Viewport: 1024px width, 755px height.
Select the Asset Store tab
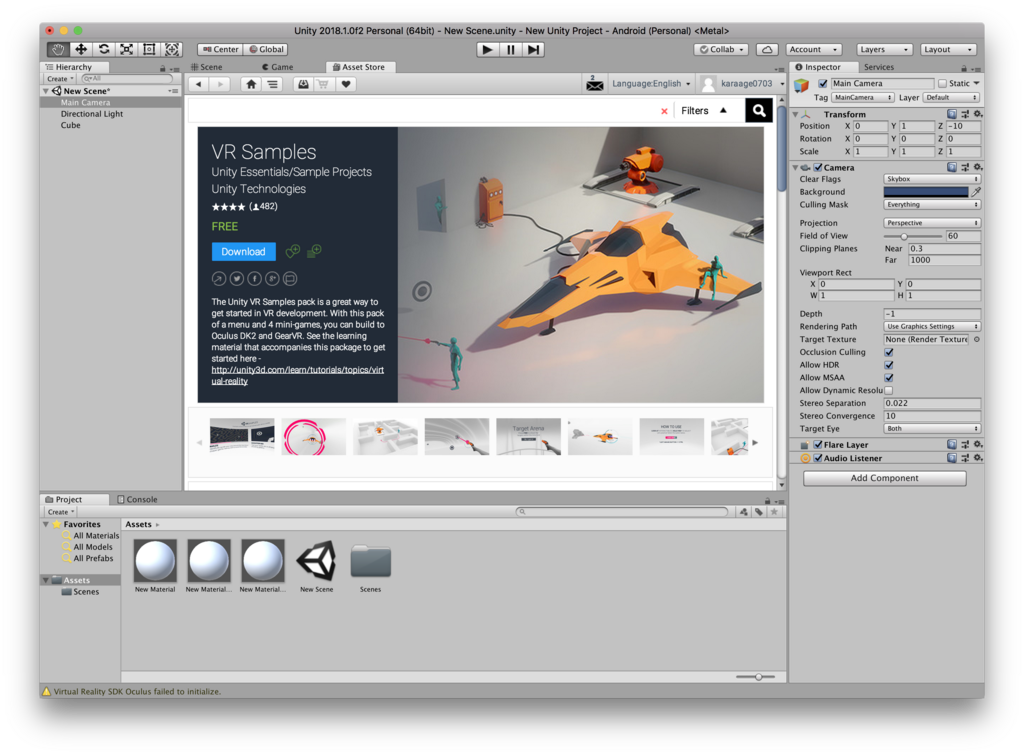(x=359, y=67)
